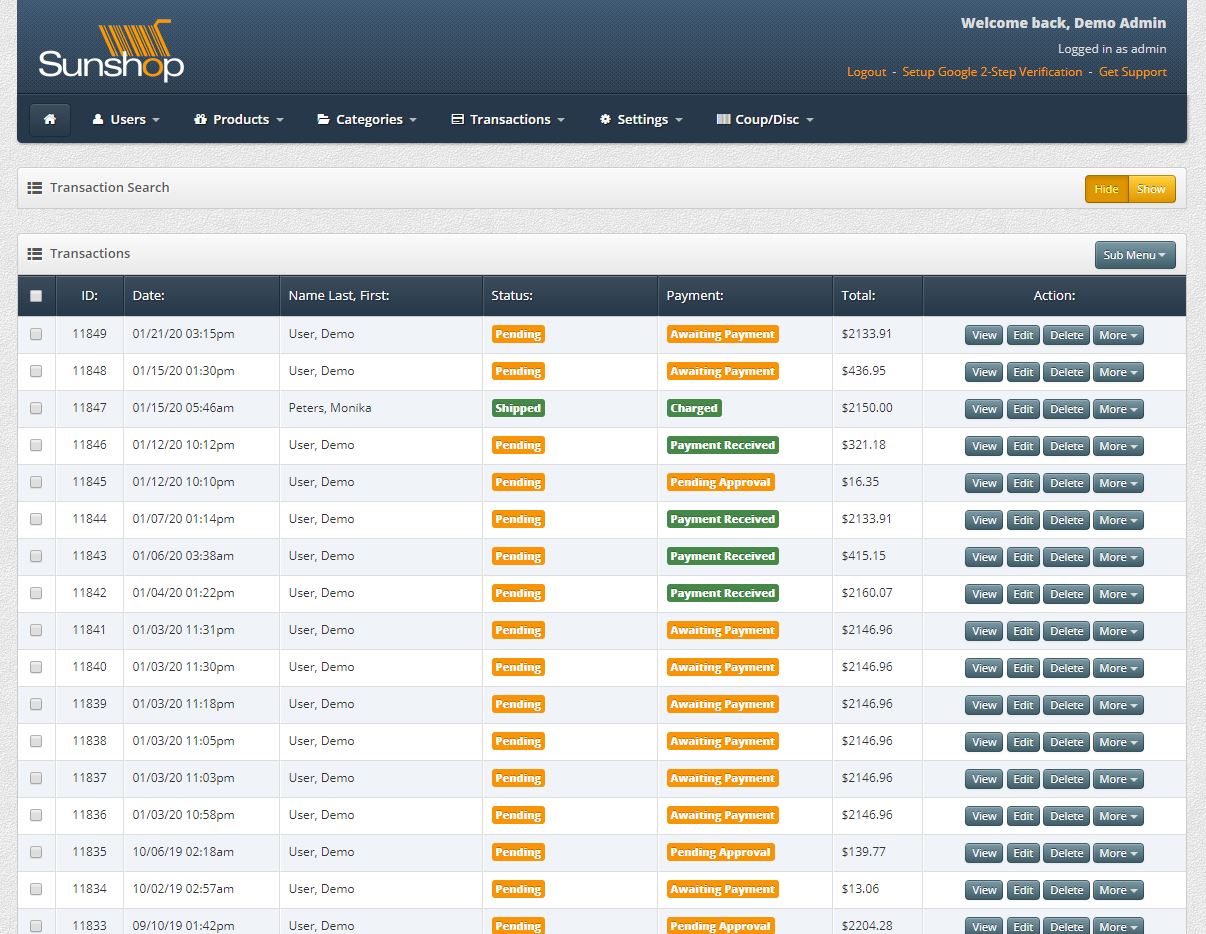The width and height of the screenshot is (1206, 934).
Task: Check the box for transaction 11846
Action: pos(36,445)
